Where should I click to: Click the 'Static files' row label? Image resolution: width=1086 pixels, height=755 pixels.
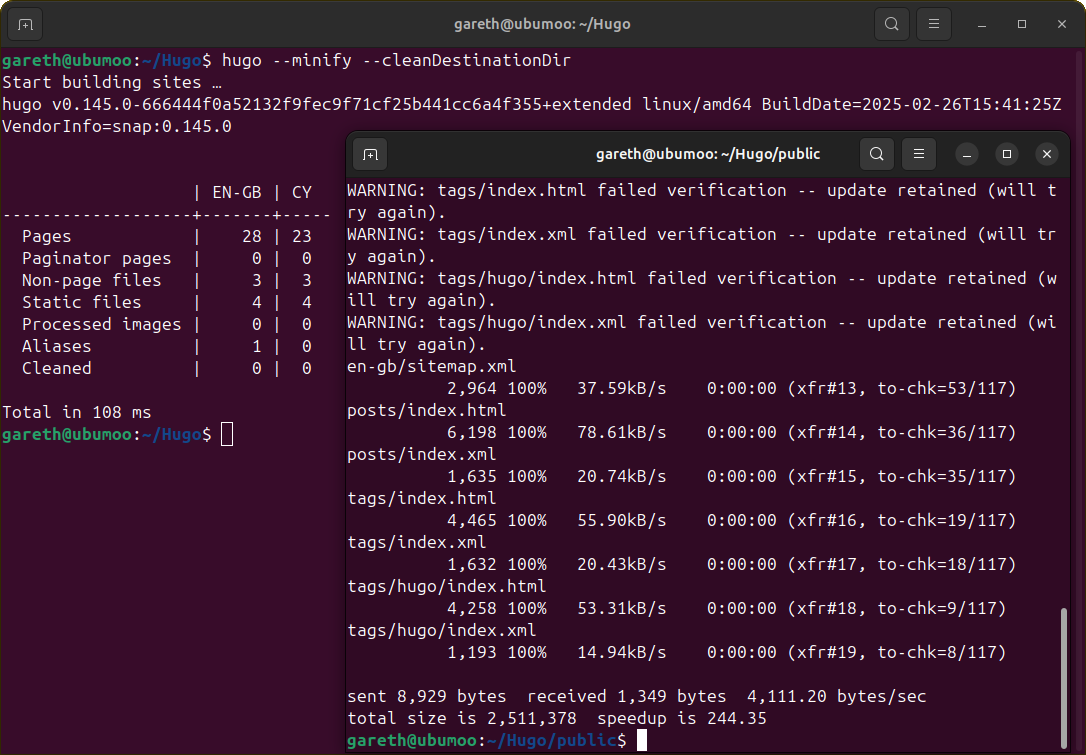82,303
